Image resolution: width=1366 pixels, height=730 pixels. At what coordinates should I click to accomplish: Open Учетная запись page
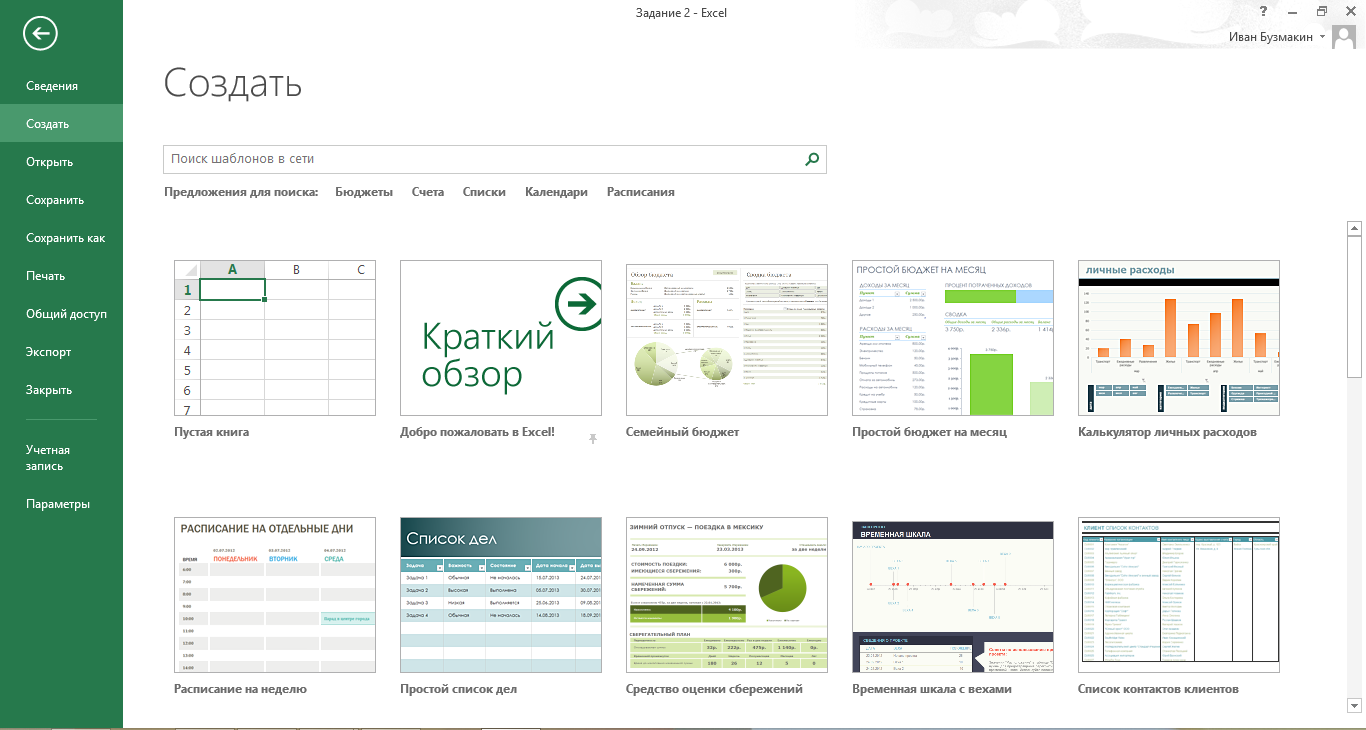click(61, 458)
